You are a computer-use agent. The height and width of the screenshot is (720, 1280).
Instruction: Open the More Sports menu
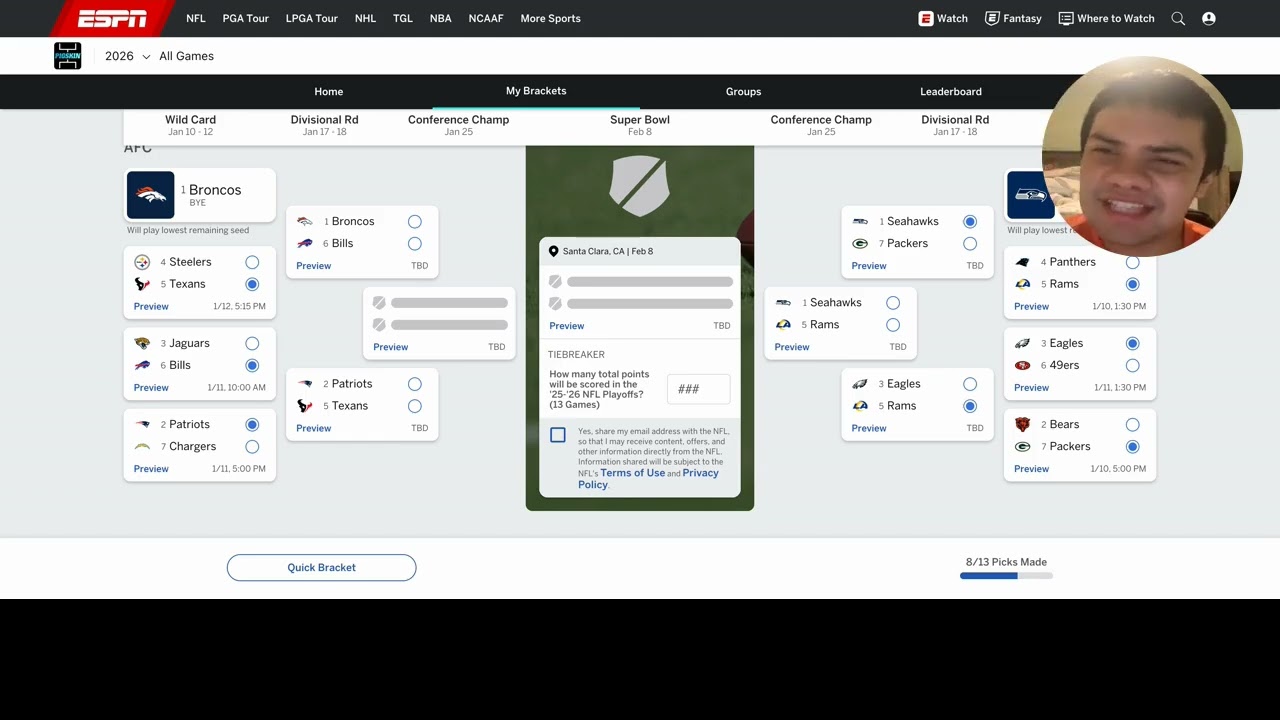tap(550, 18)
